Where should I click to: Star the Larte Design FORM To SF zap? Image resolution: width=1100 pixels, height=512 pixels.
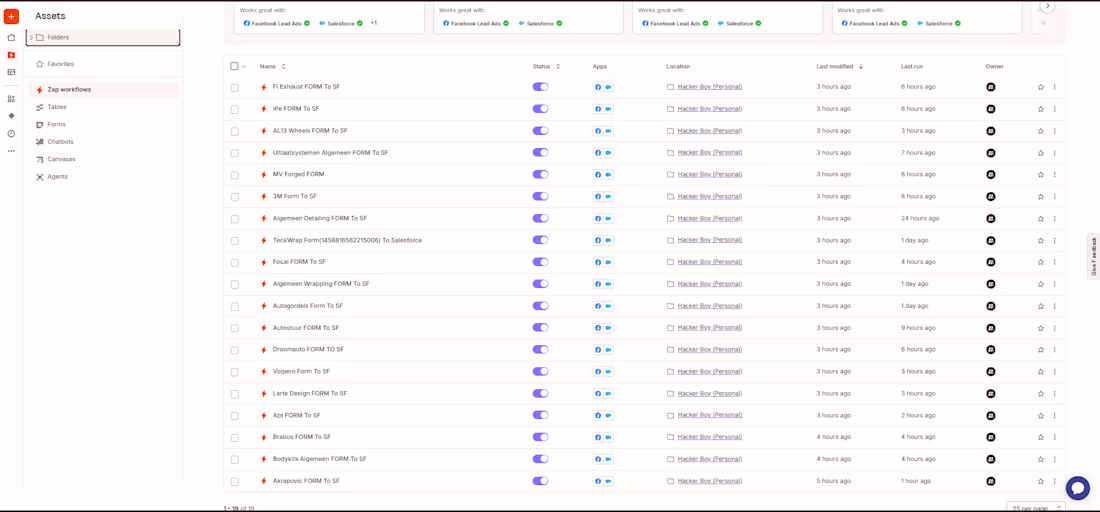1041,393
